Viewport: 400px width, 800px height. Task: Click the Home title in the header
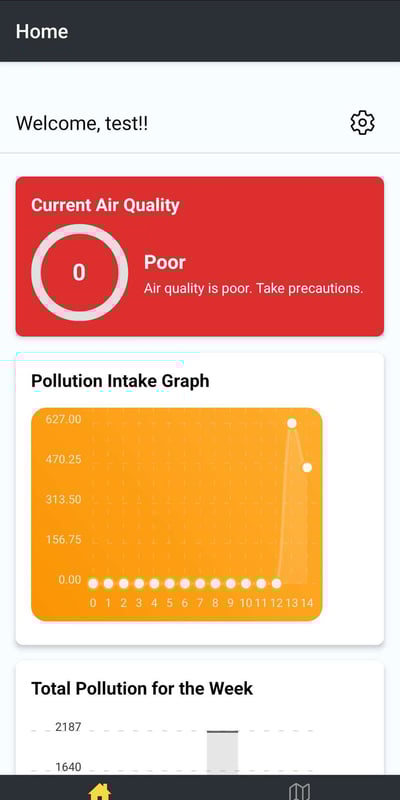tap(42, 32)
